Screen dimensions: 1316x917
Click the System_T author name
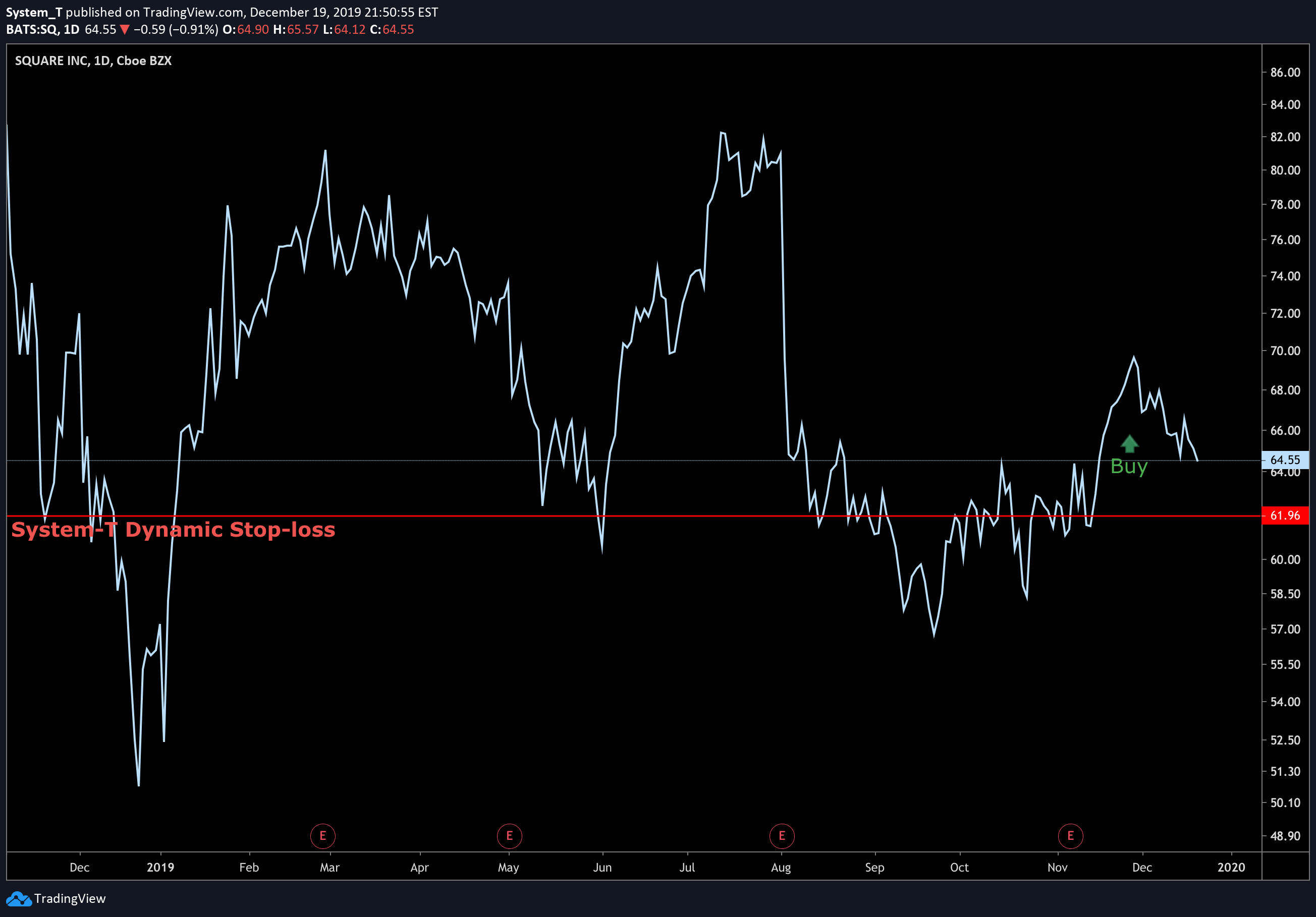[x=34, y=12]
